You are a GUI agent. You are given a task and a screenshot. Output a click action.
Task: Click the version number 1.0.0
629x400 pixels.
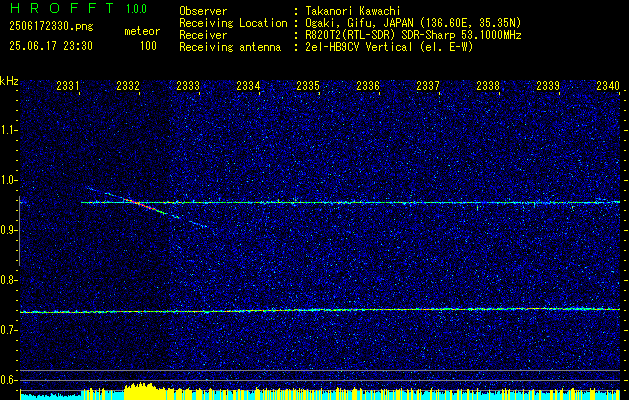coord(136,8)
